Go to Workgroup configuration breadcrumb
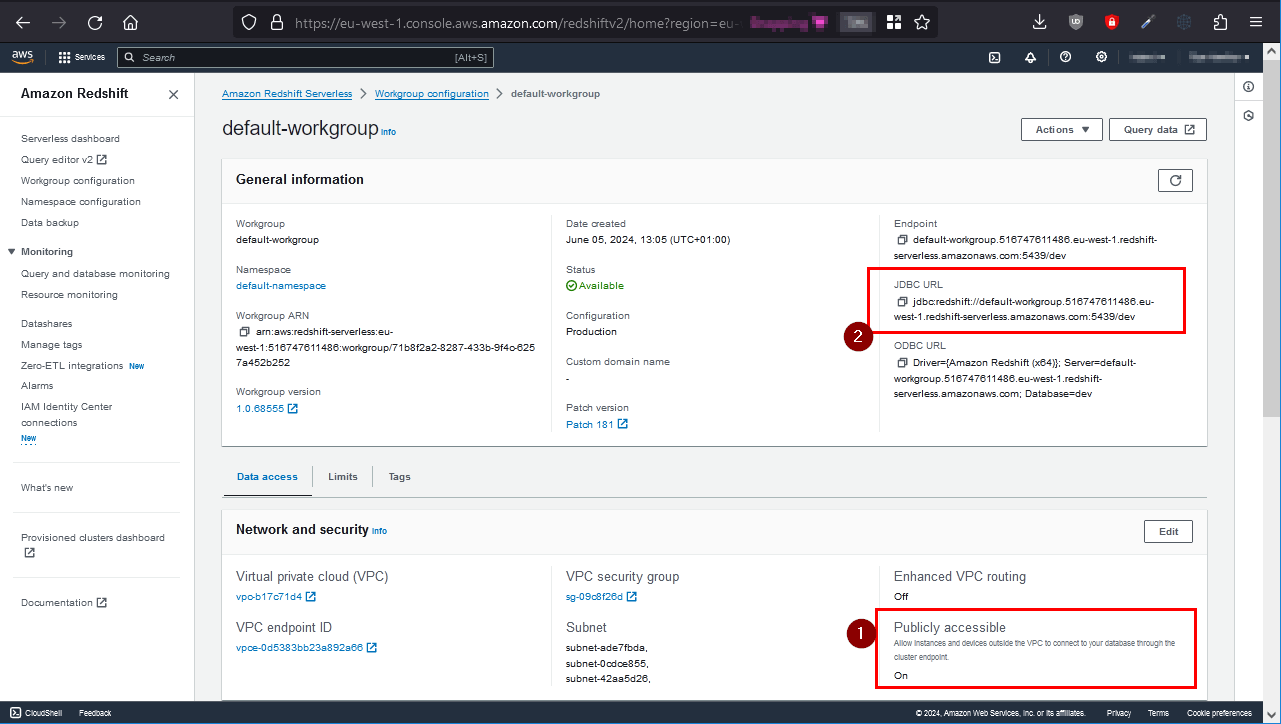Viewport: 1281px width, 724px height. point(432,94)
